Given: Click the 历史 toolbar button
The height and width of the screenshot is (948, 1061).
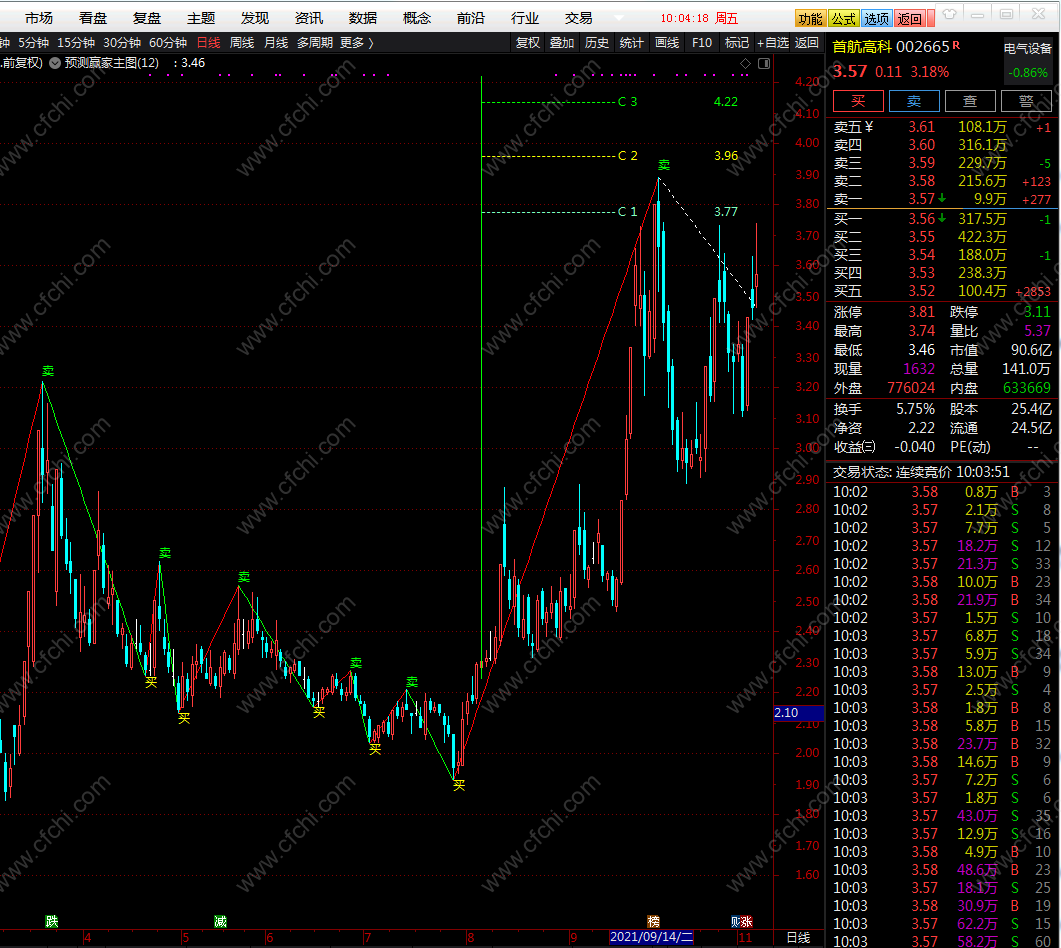Looking at the screenshot, I should (597, 43).
